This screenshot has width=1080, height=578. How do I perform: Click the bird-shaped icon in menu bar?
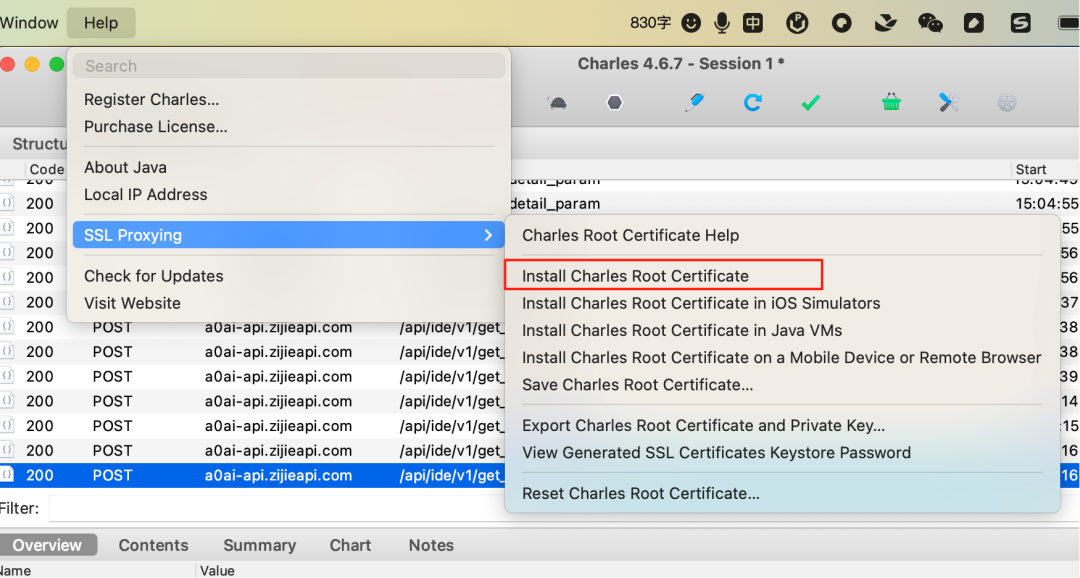point(885,23)
